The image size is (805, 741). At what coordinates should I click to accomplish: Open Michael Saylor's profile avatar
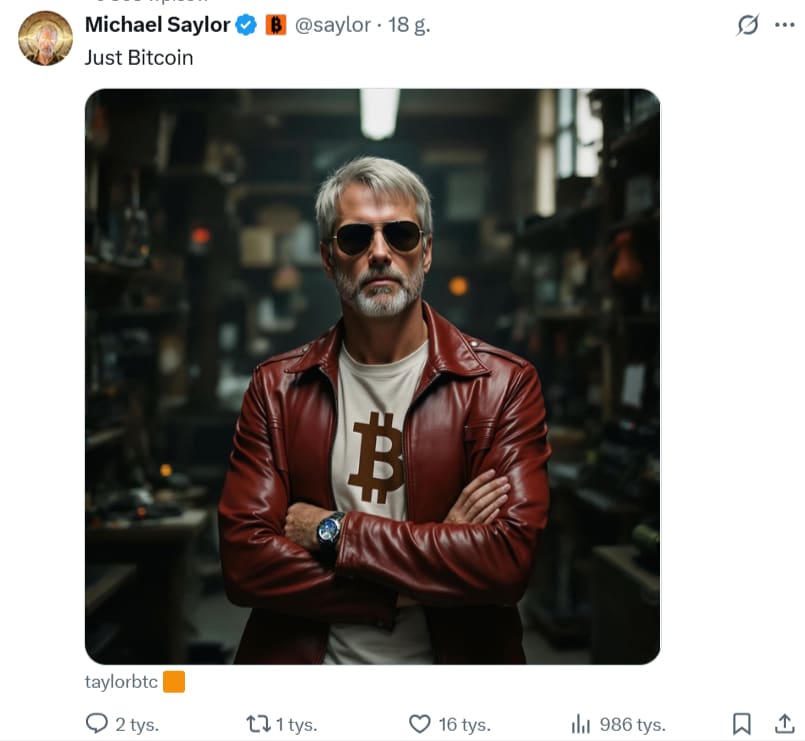45,38
